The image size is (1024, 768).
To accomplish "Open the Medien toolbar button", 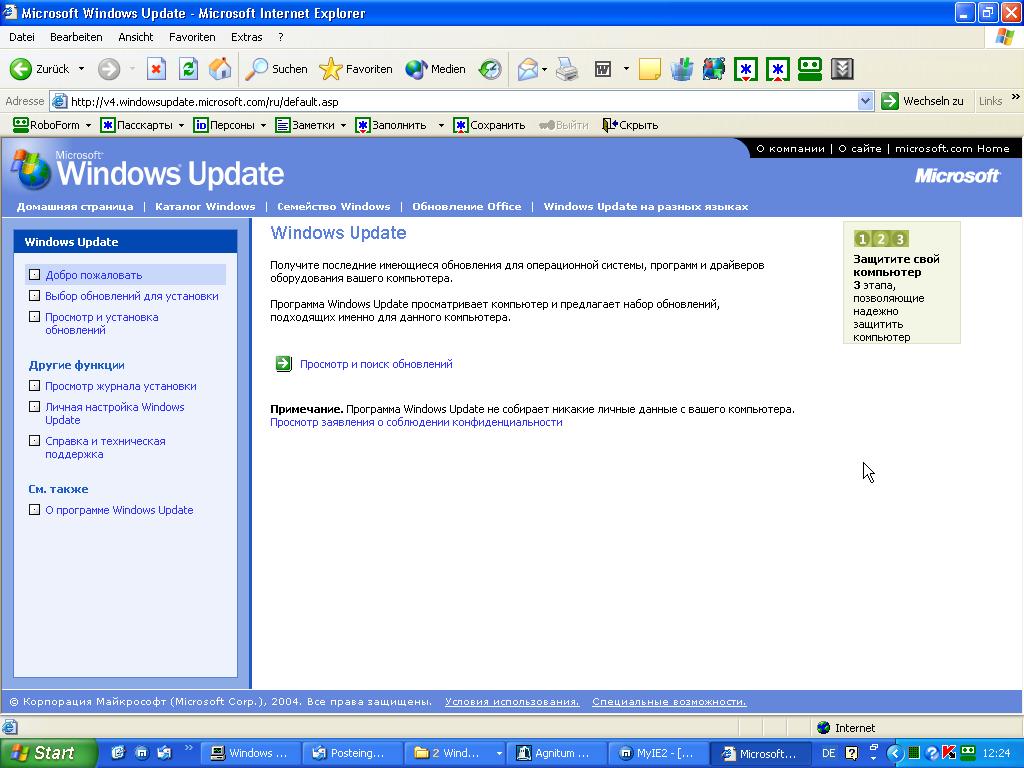I will [435, 69].
